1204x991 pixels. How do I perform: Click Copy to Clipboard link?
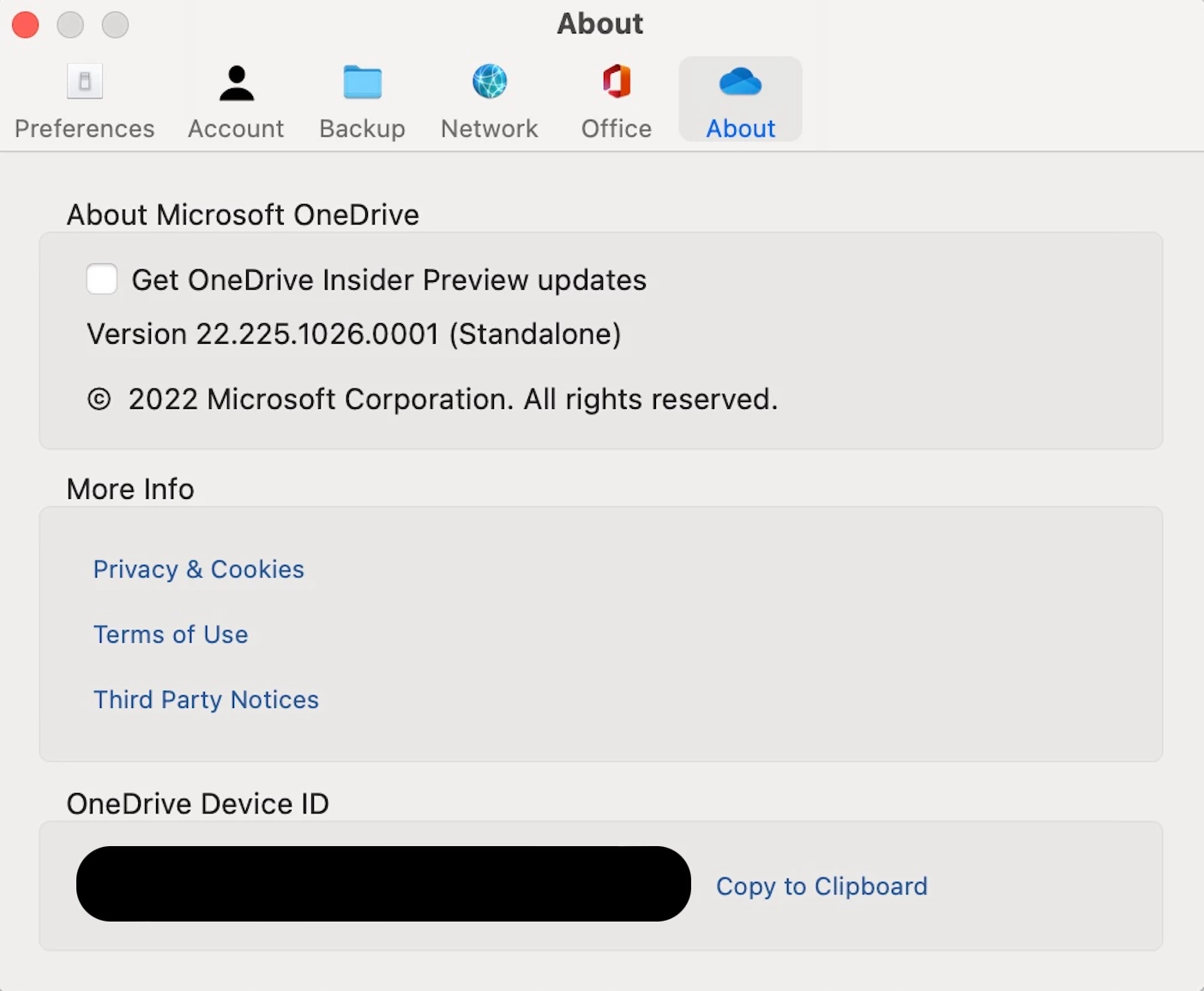[x=822, y=886]
